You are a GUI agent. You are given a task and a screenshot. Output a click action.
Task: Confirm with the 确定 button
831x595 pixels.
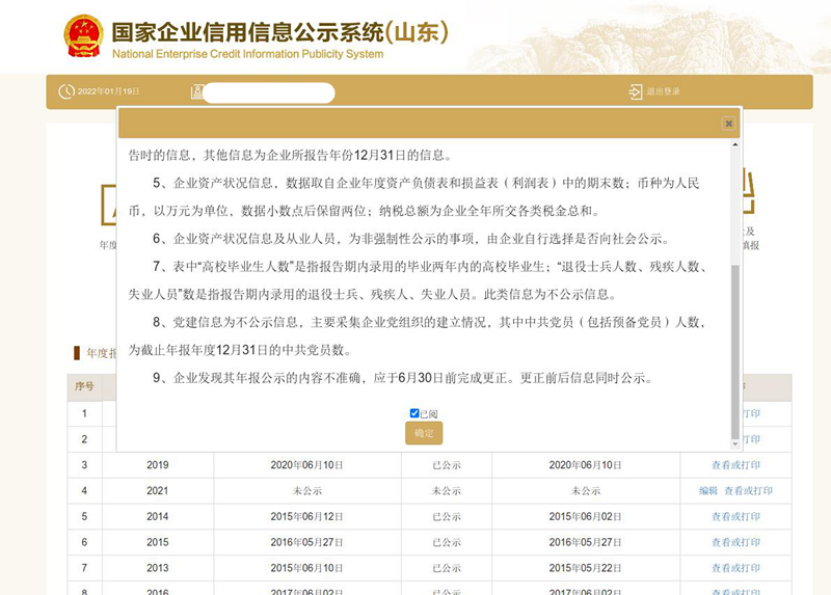click(x=424, y=433)
